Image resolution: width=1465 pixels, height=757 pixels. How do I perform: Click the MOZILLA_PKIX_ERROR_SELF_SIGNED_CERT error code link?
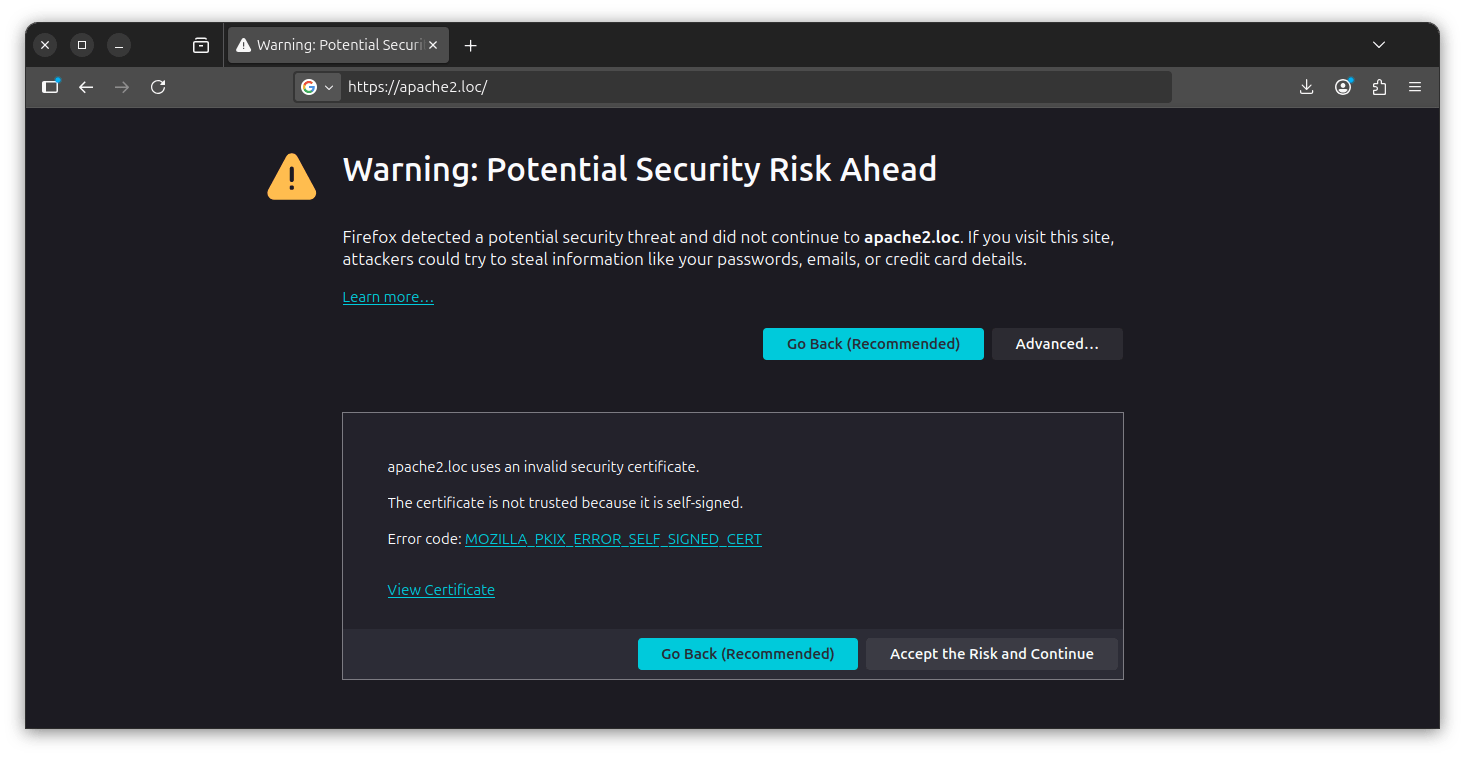[613, 539]
